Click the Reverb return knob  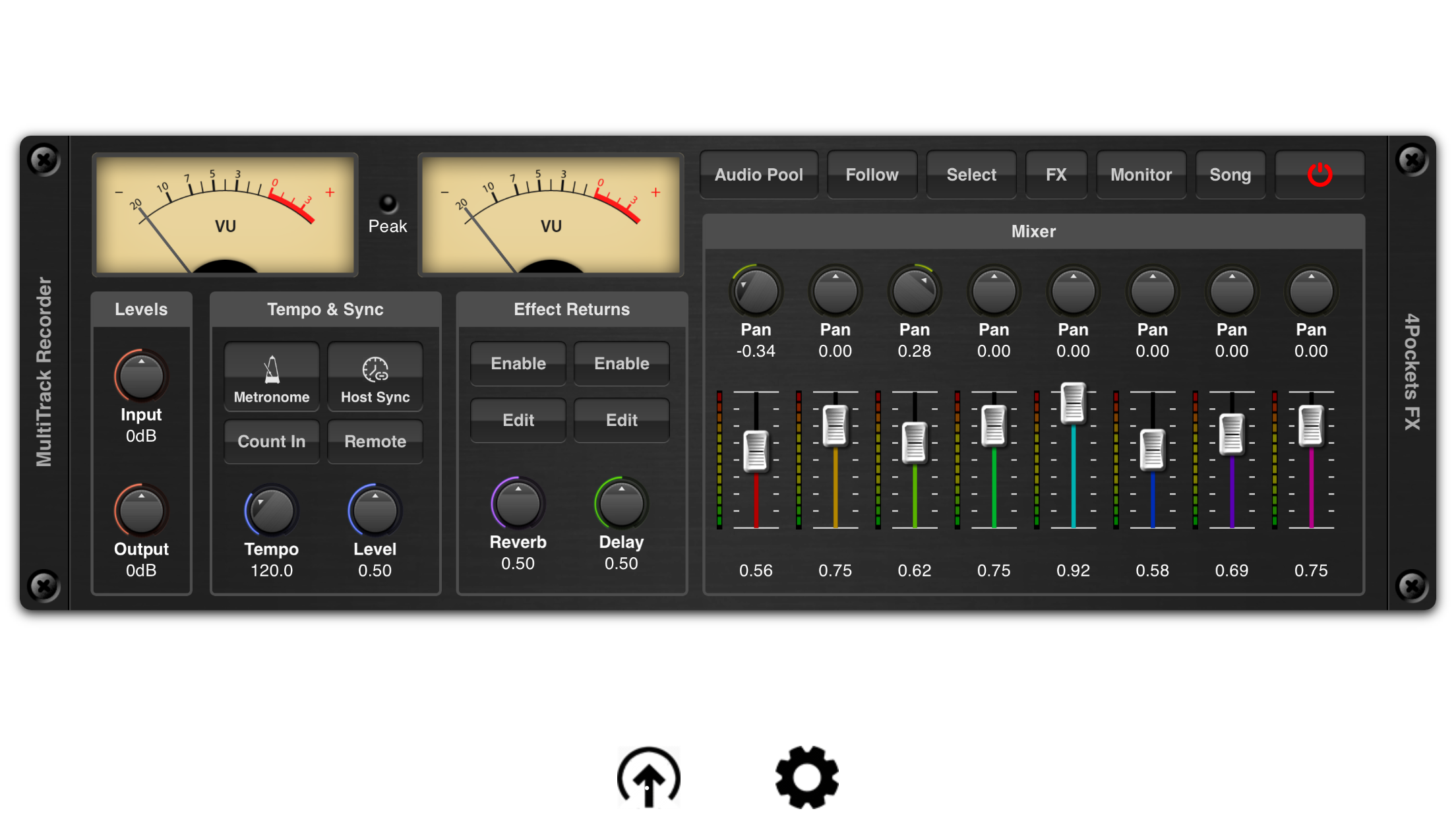click(x=518, y=504)
